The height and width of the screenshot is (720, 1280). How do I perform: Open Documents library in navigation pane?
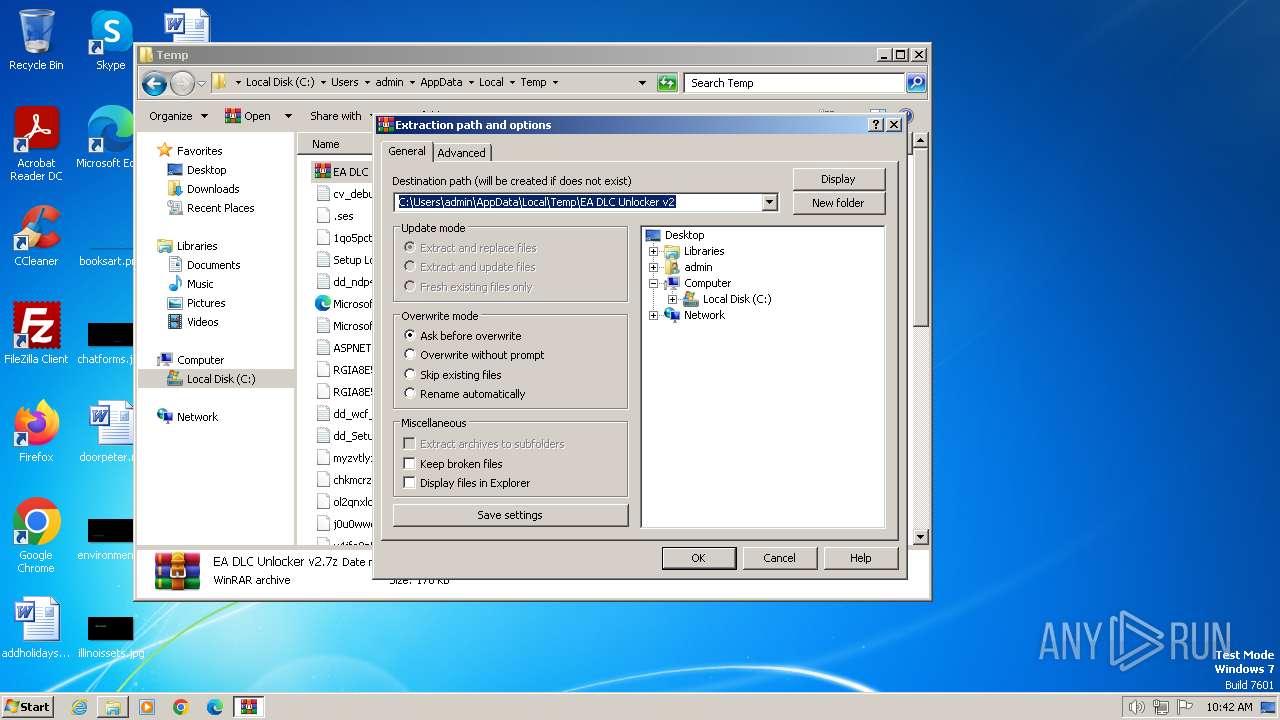[x=213, y=265]
